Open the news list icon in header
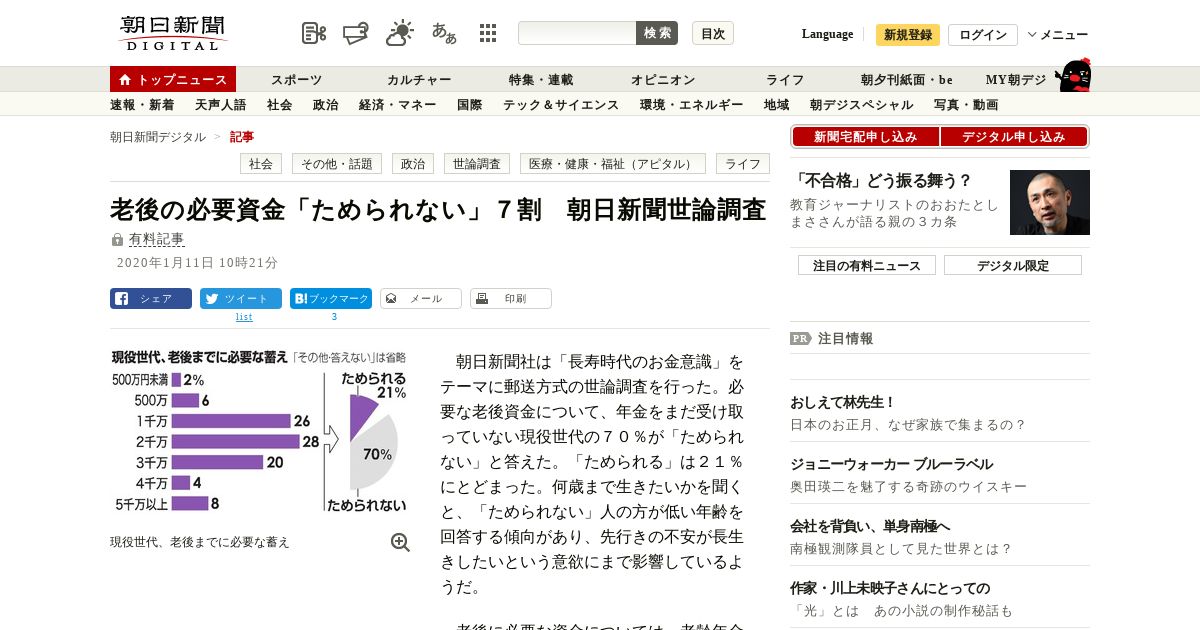The image size is (1200, 630). [314, 33]
